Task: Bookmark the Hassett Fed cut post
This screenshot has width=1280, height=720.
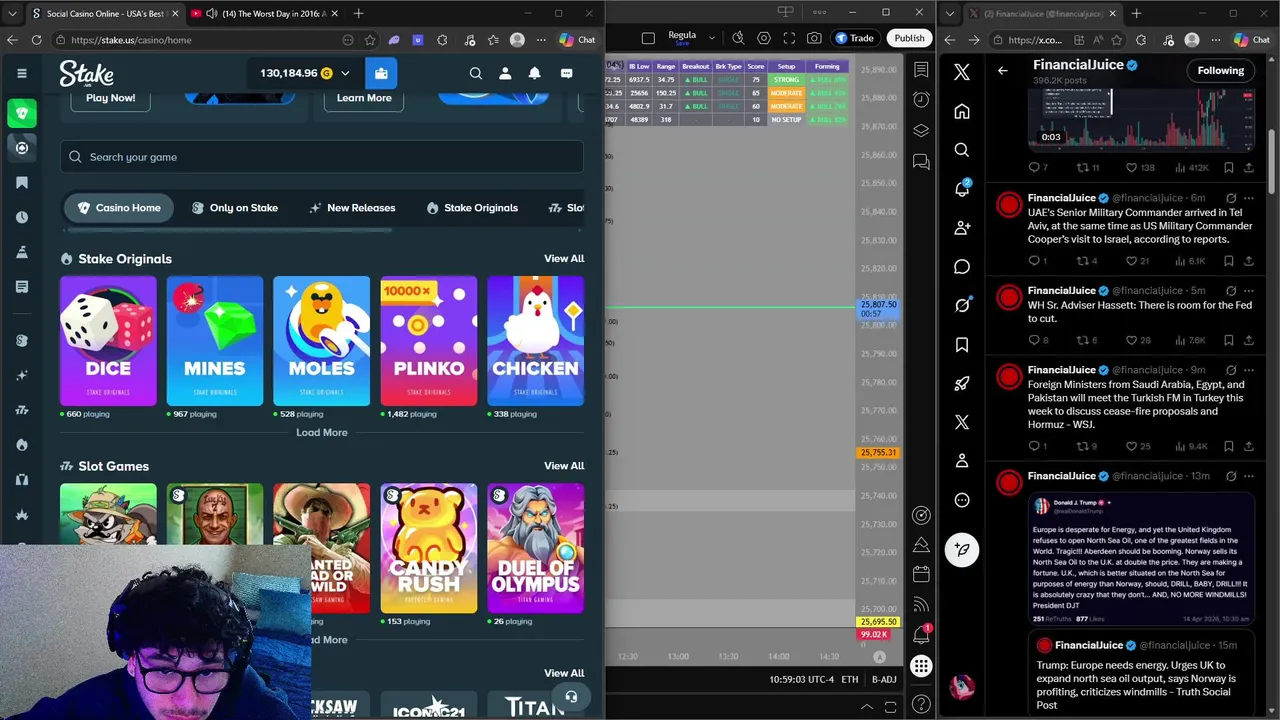Action: 1229,340
